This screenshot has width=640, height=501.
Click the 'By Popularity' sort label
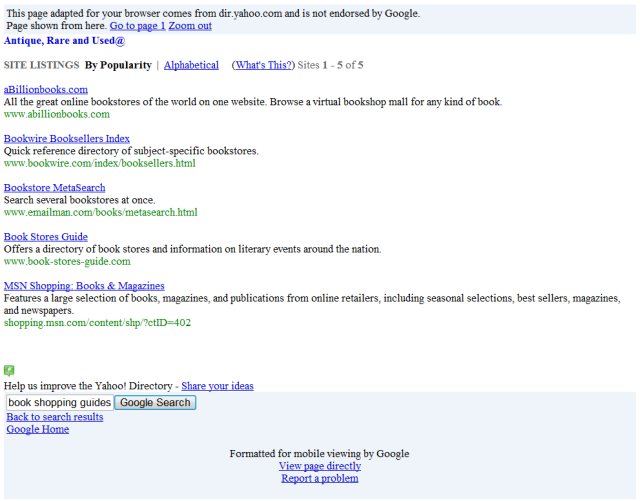(x=118, y=65)
